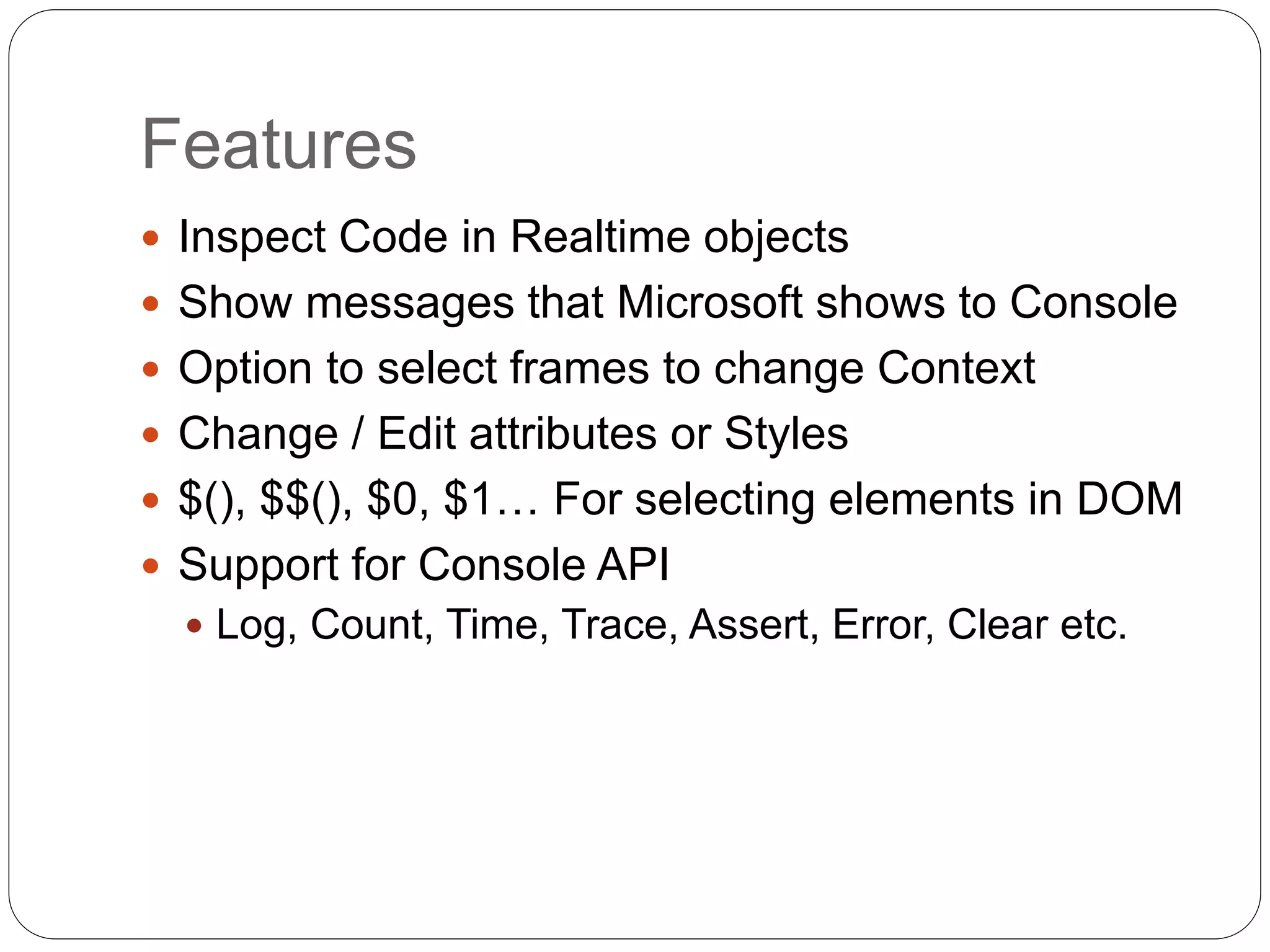The height and width of the screenshot is (952, 1270).
Task: Click the word Microsoft in second bullet
Action: click(710, 302)
